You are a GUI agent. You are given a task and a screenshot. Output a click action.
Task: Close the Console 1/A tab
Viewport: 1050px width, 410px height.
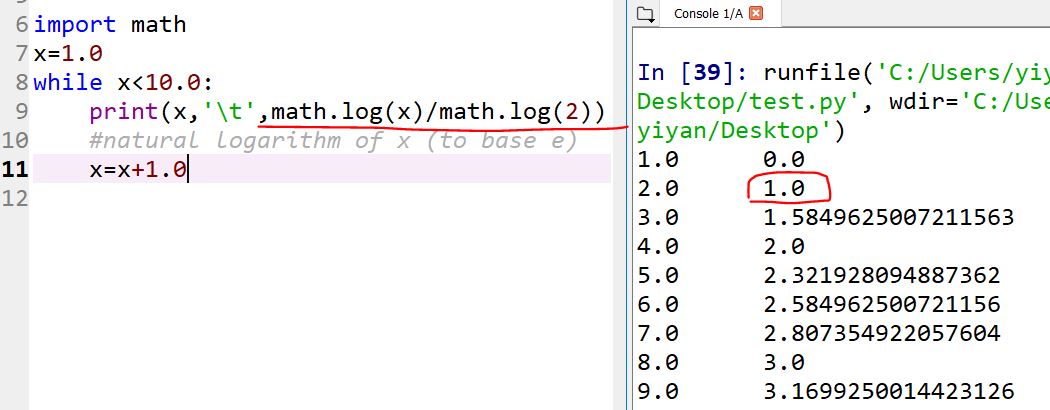756,14
